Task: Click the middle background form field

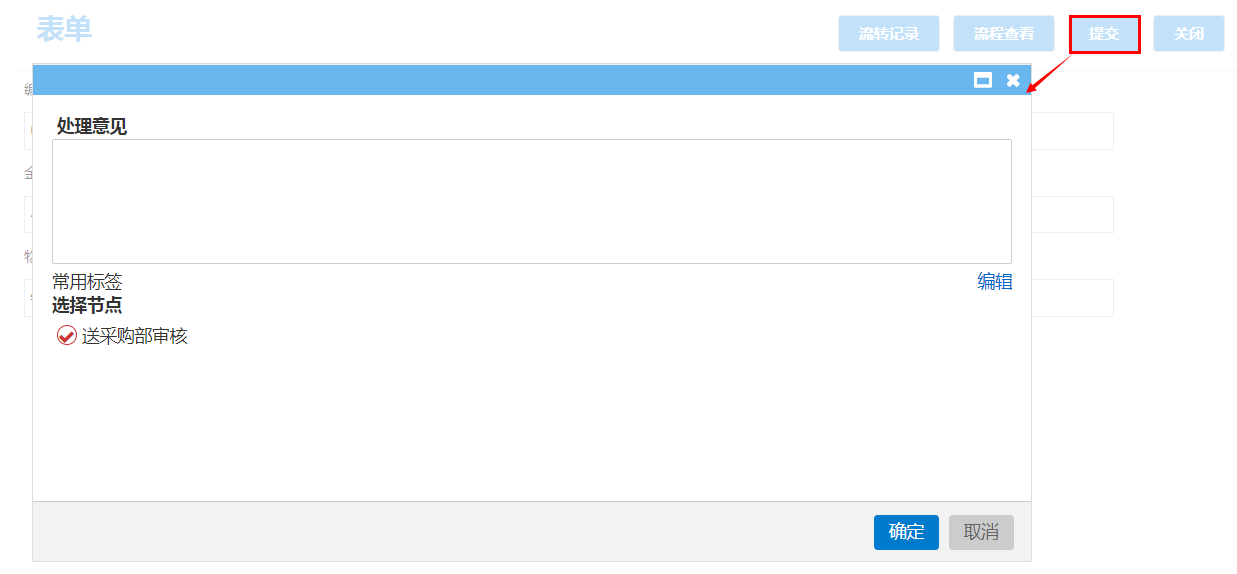Action: [1073, 214]
